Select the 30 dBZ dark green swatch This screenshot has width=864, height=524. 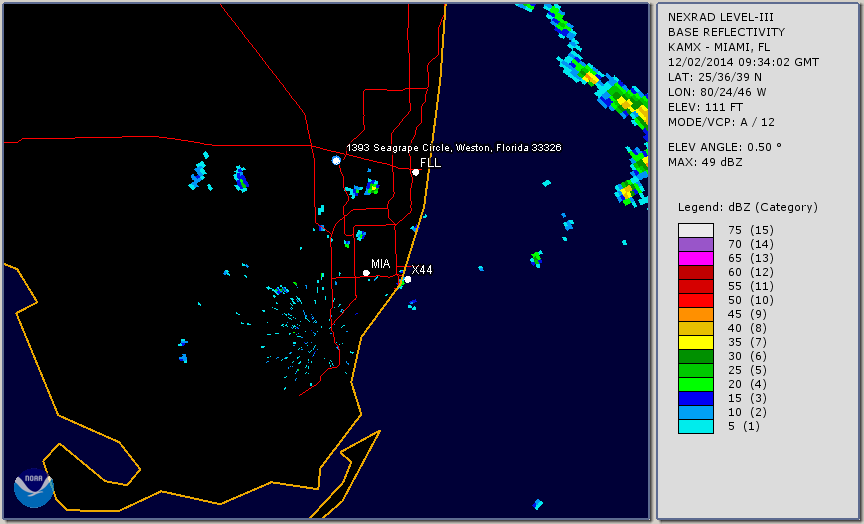(x=696, y=356)
